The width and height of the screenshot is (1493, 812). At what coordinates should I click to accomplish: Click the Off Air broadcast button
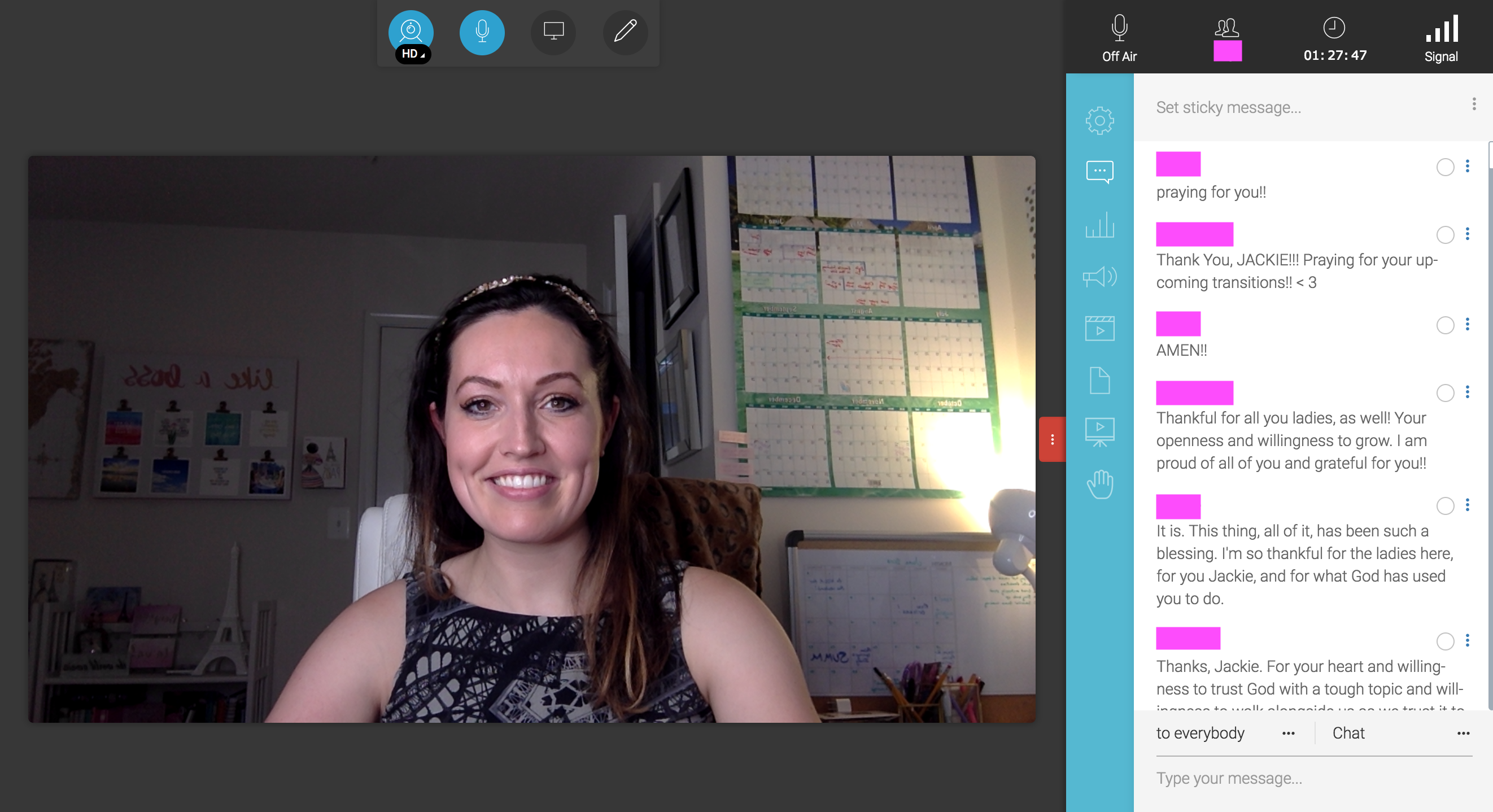point(1119,38)
